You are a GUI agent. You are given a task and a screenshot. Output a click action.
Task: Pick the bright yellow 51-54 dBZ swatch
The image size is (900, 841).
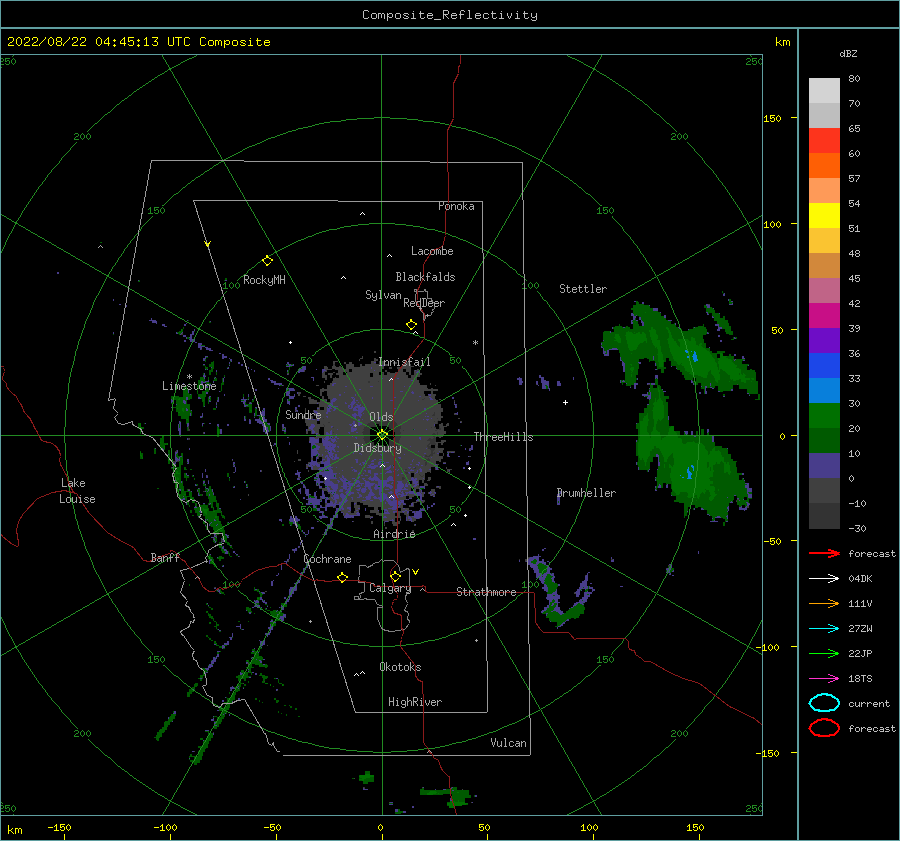(824, 216)
